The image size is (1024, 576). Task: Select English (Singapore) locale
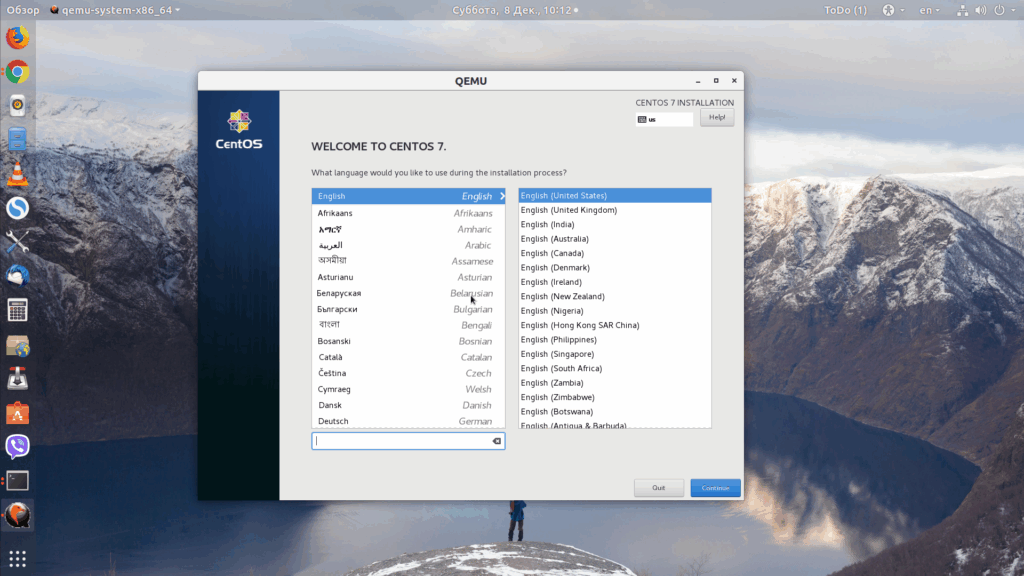point(615,354)
